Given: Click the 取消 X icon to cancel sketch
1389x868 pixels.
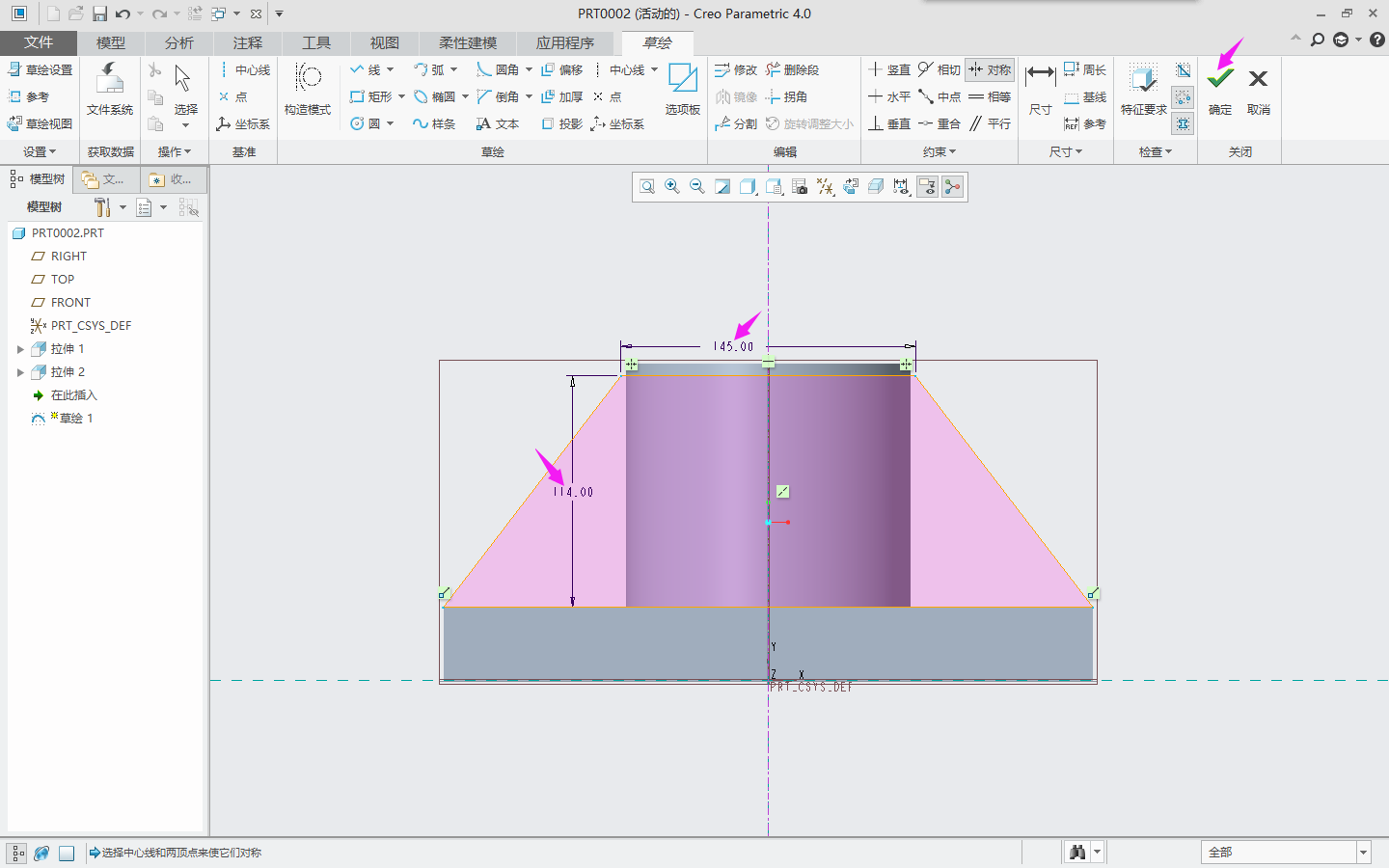Looking at the screenshot, I should tap(1258, 79).
